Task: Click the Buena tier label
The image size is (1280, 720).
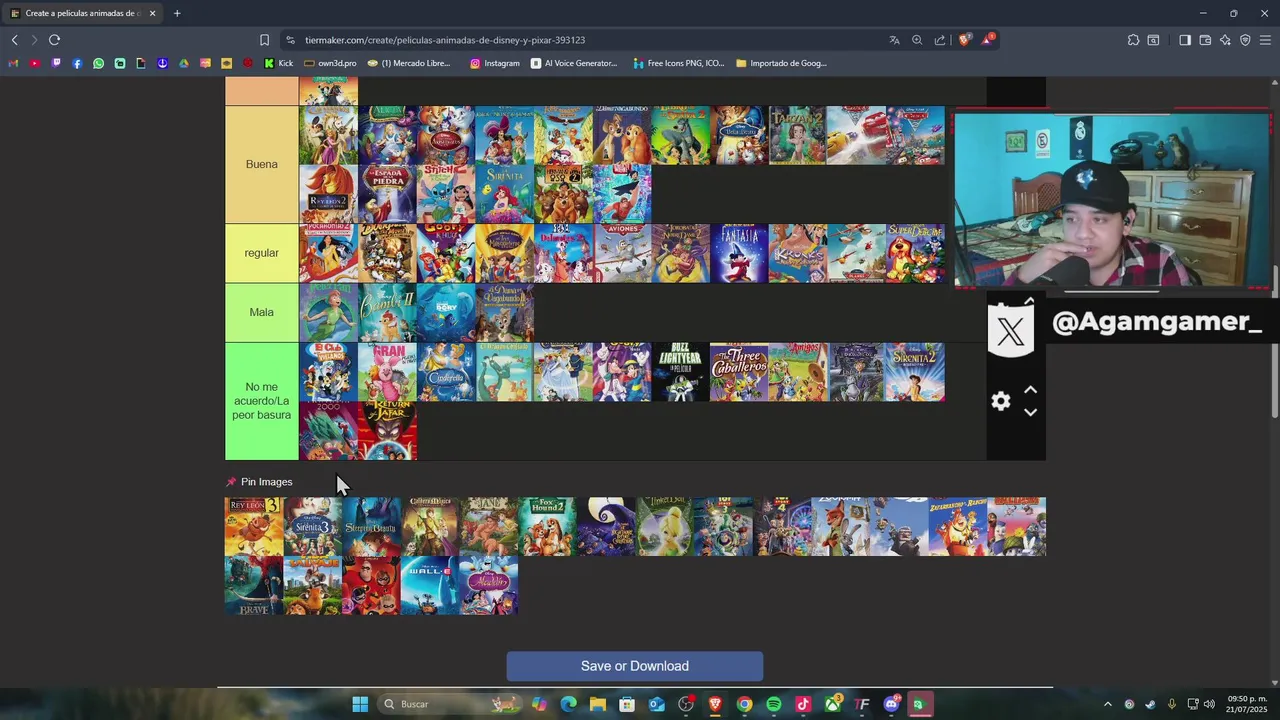Action: pyautogui.click(x=262, y=164)
